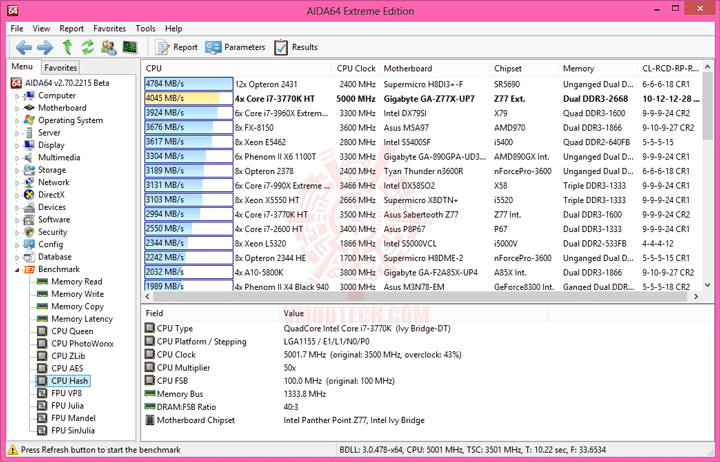Viewport: 720px width, 462px height.
Task: Select the FPU Julia benchmark icon
Action: pyautogui.click(x=42, y=406)
